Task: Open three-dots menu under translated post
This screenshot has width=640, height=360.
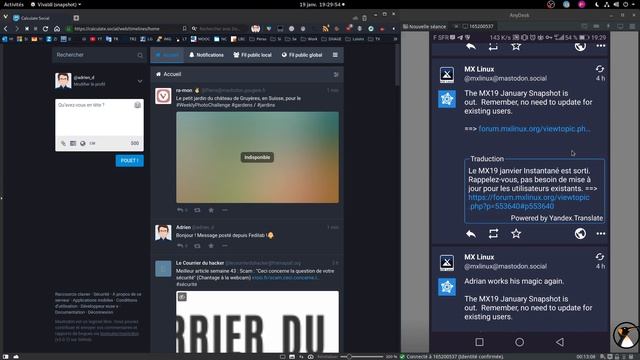Action: pos(601,234)
